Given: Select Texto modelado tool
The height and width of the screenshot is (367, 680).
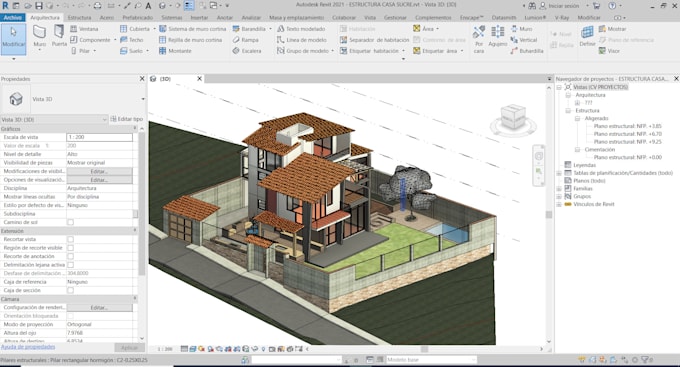Looking at the screenshot, I should click(301, 29).
